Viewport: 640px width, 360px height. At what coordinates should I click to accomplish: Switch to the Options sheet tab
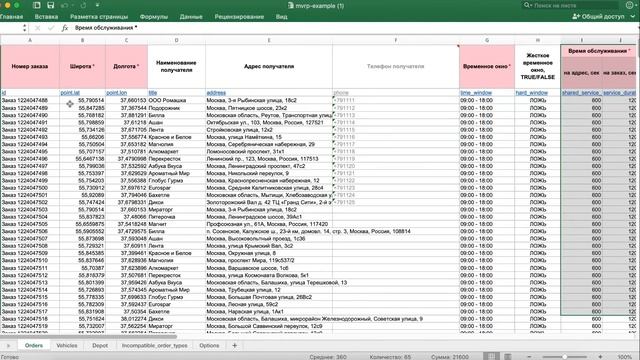pyautogui.click(x=209, y=345)
